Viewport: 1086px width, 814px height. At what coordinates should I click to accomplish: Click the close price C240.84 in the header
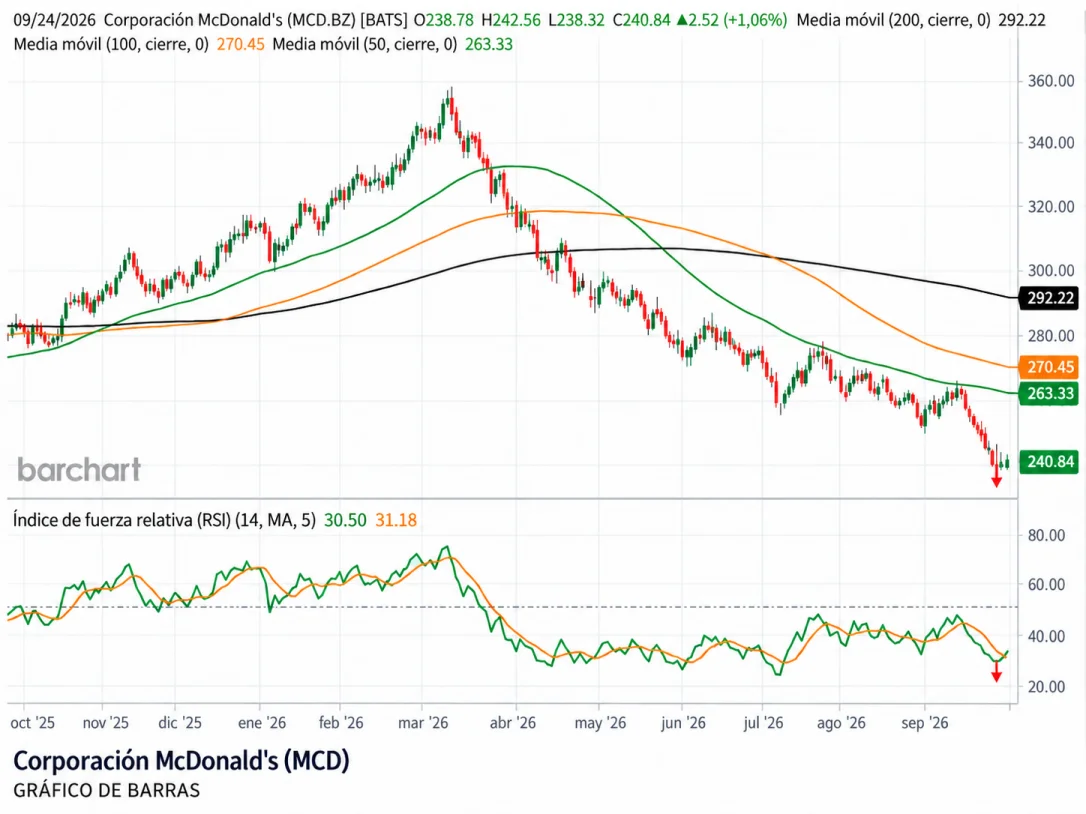click(641, 20)
